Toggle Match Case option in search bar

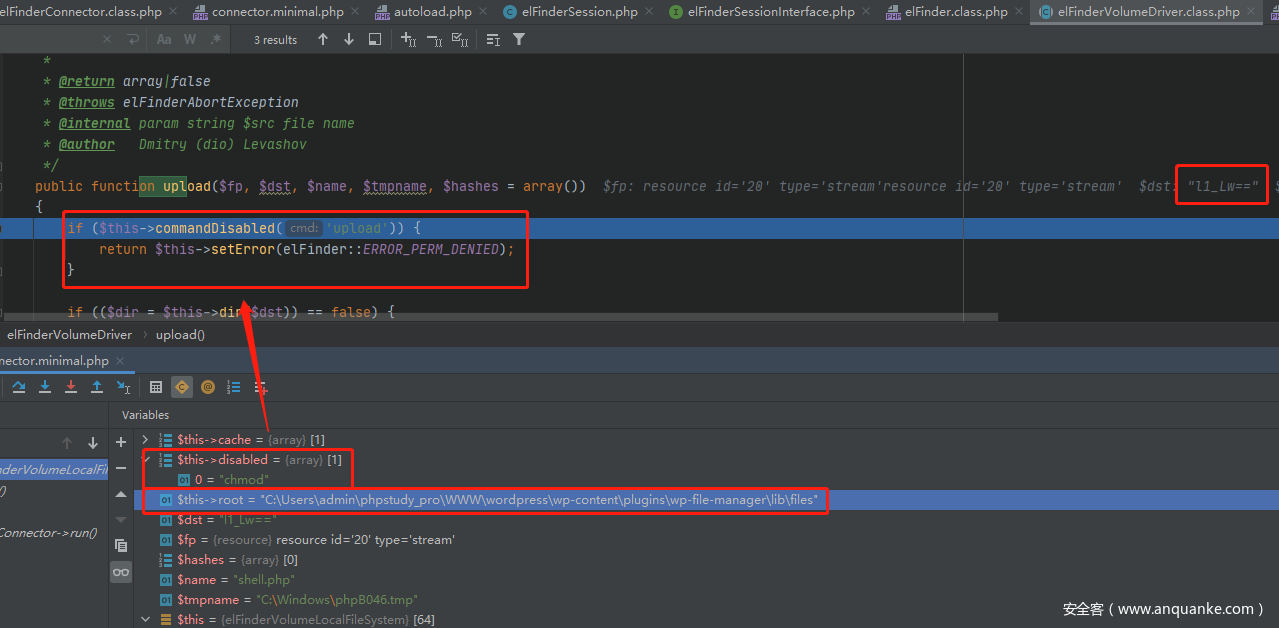pyautogui.click(x=165, y=40)
